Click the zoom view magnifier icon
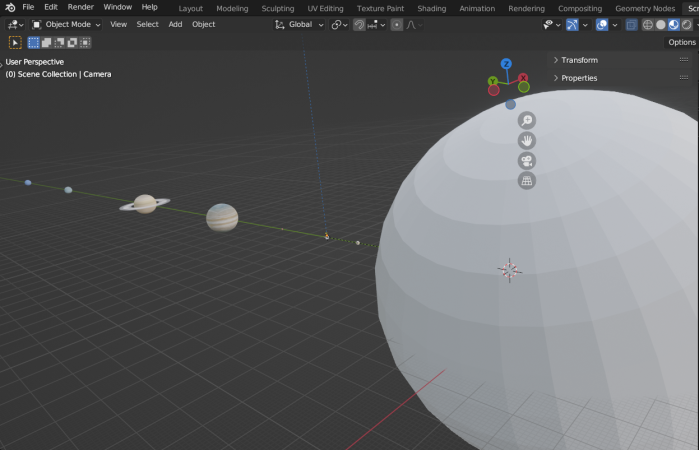This screenshot has width=699, height=450. click(x=526, y=121)
